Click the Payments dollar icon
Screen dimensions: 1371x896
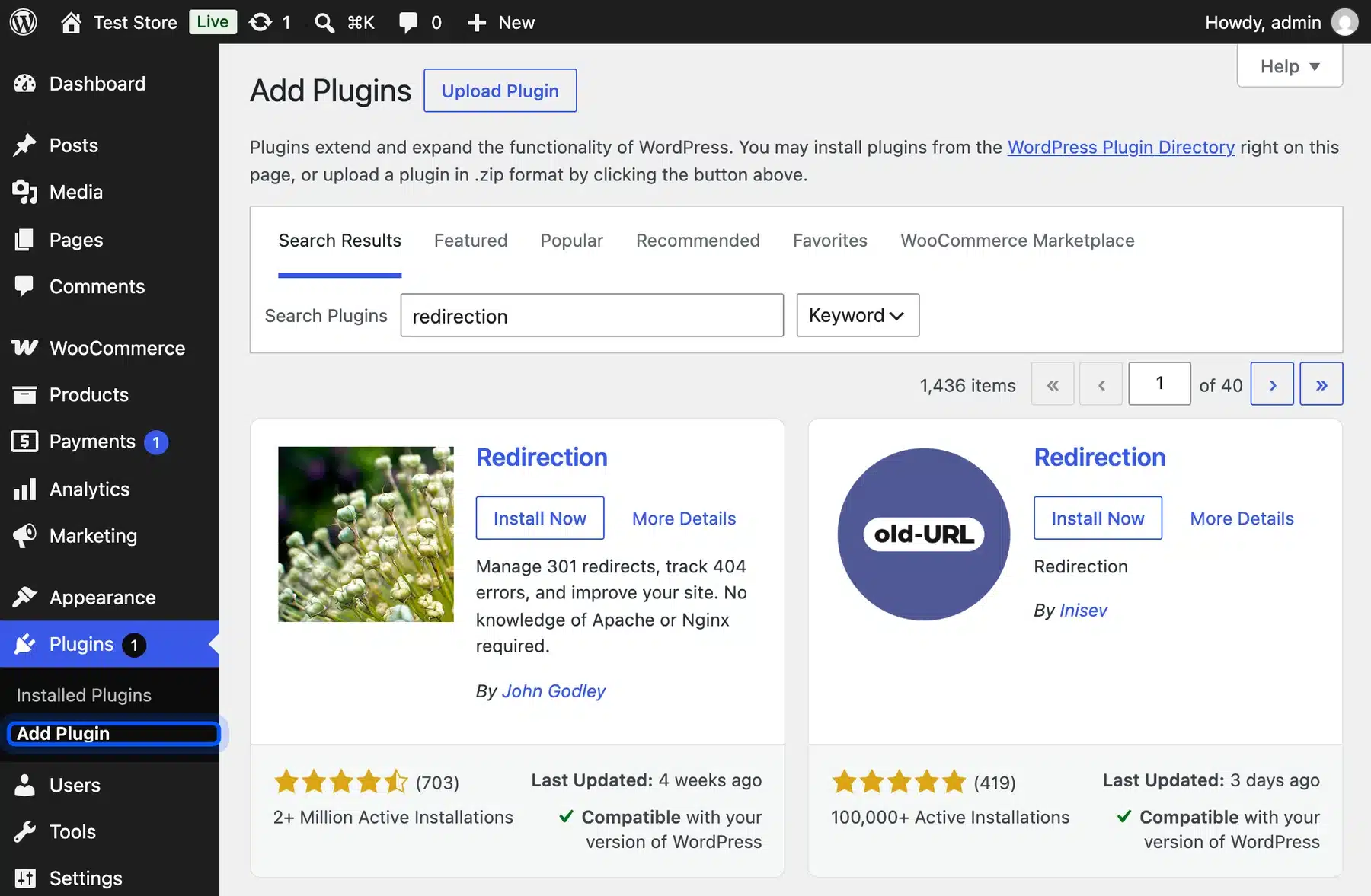24,442
